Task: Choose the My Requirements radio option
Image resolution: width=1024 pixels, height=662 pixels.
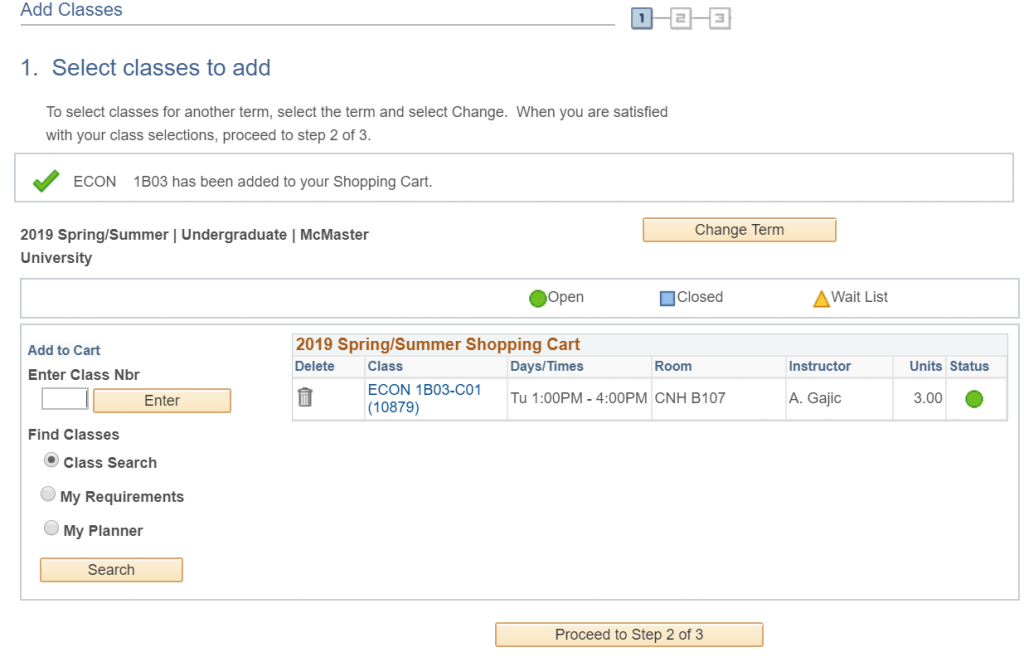Action: point(48,495)
